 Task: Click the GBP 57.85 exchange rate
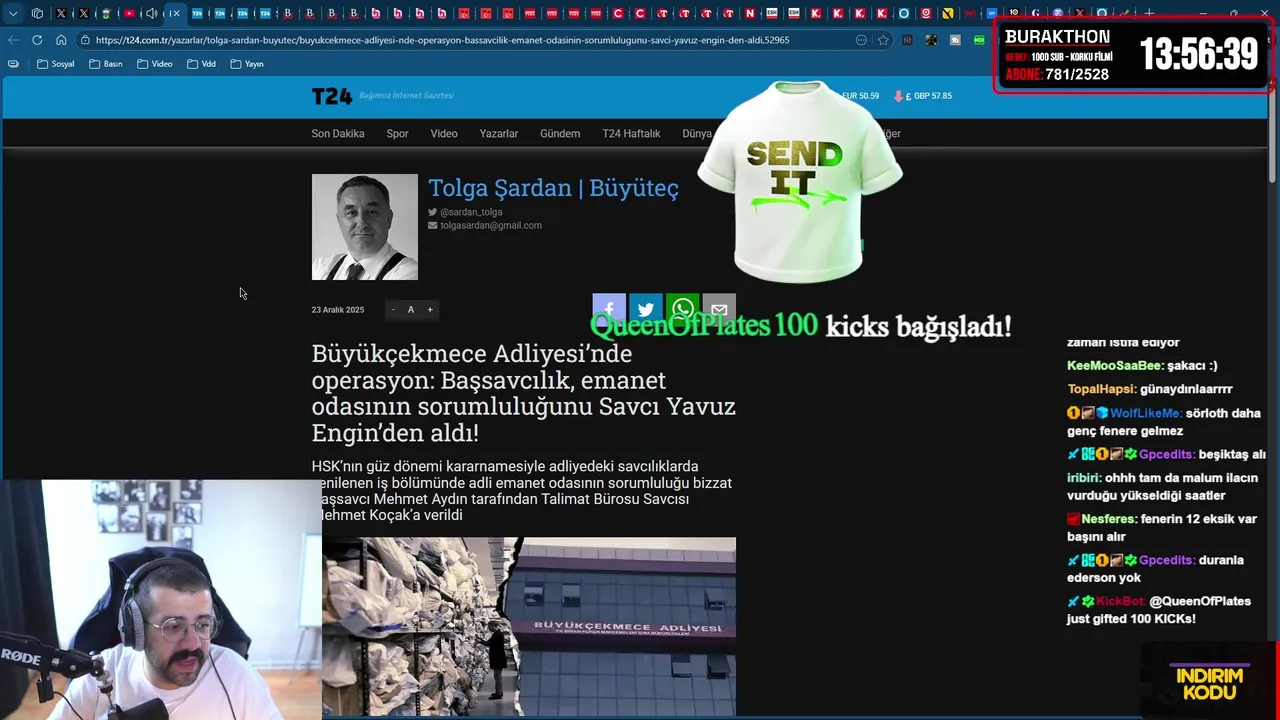click(x=922, y=96)
